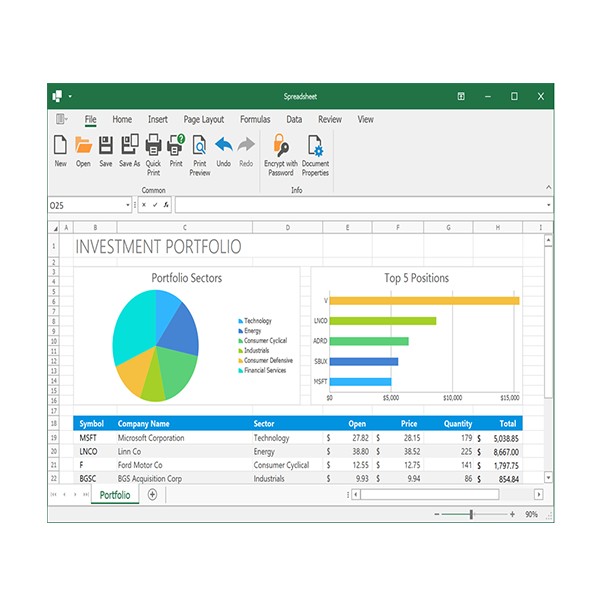Select Encrypt with Password
This screenshot has height=600, width=600.
[281, 155]
